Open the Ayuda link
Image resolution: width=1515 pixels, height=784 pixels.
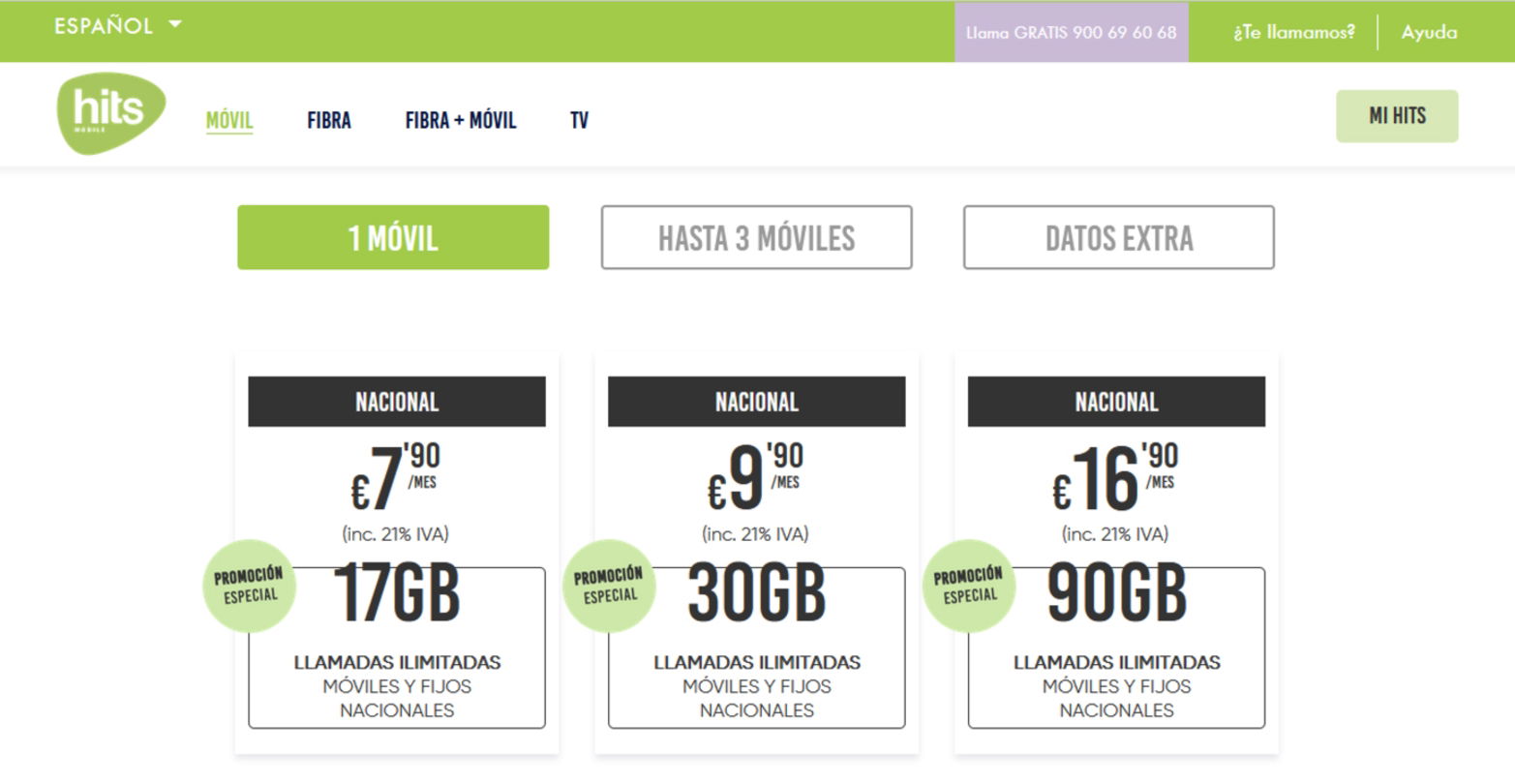1429,32
